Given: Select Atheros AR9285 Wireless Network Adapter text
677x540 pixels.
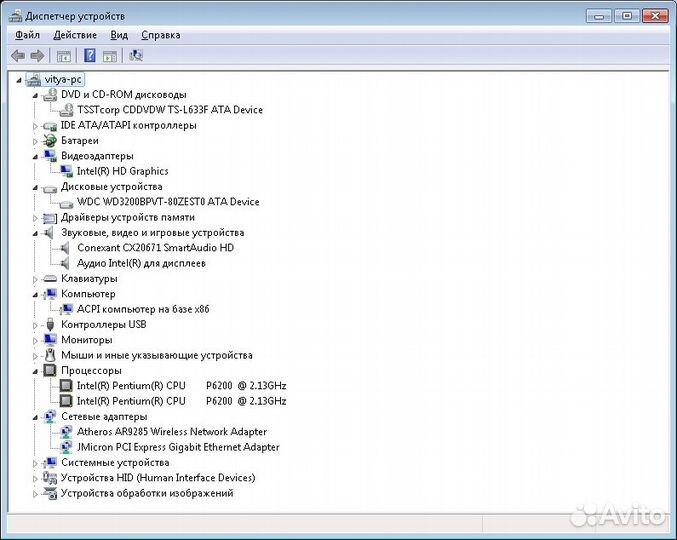Looking at the screenshot, I should (x=171, y=432).
